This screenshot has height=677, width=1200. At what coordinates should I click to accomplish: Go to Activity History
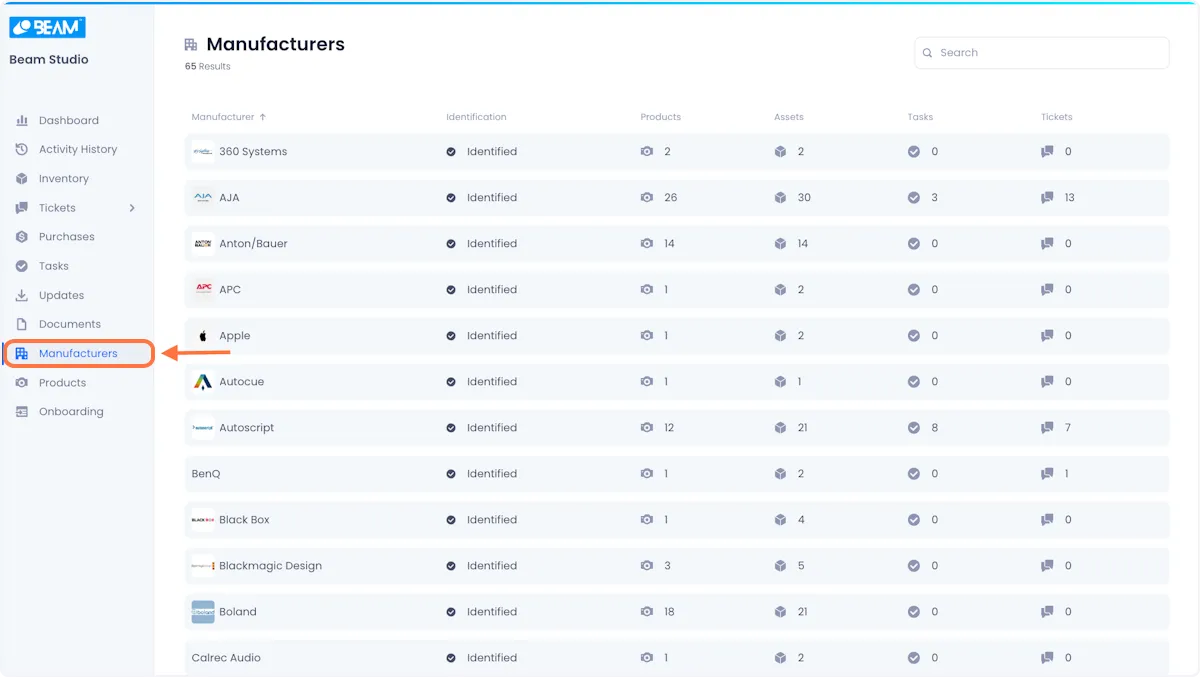78,149
